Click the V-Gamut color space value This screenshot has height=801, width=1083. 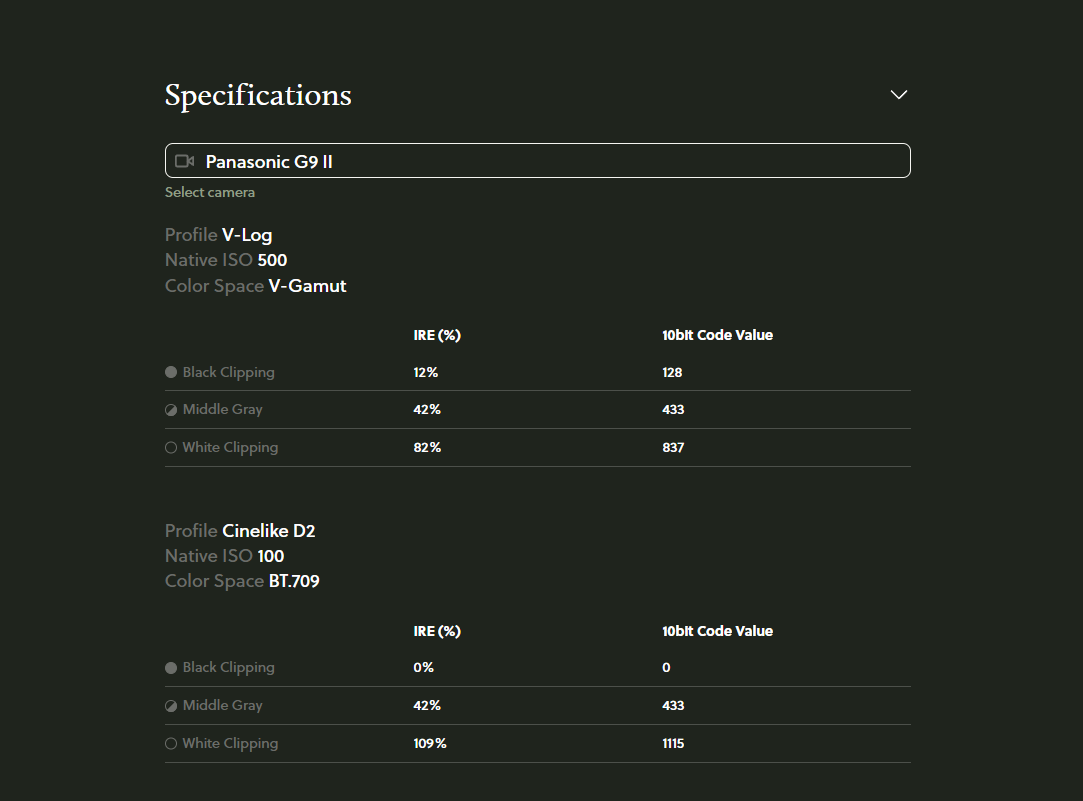307,286
